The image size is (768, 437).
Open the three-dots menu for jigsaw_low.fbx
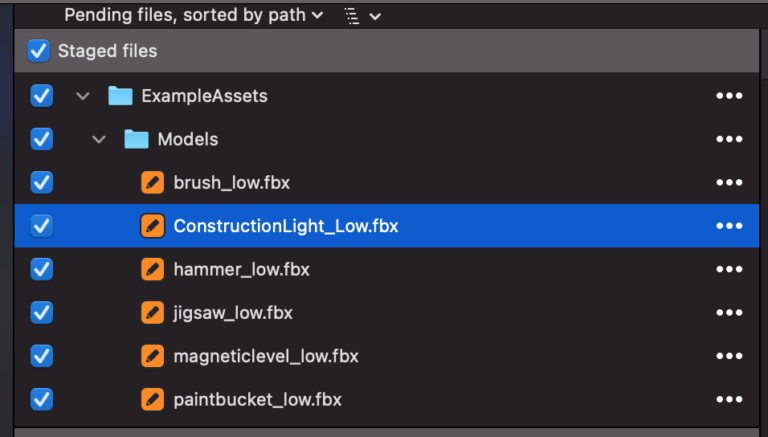729,313
